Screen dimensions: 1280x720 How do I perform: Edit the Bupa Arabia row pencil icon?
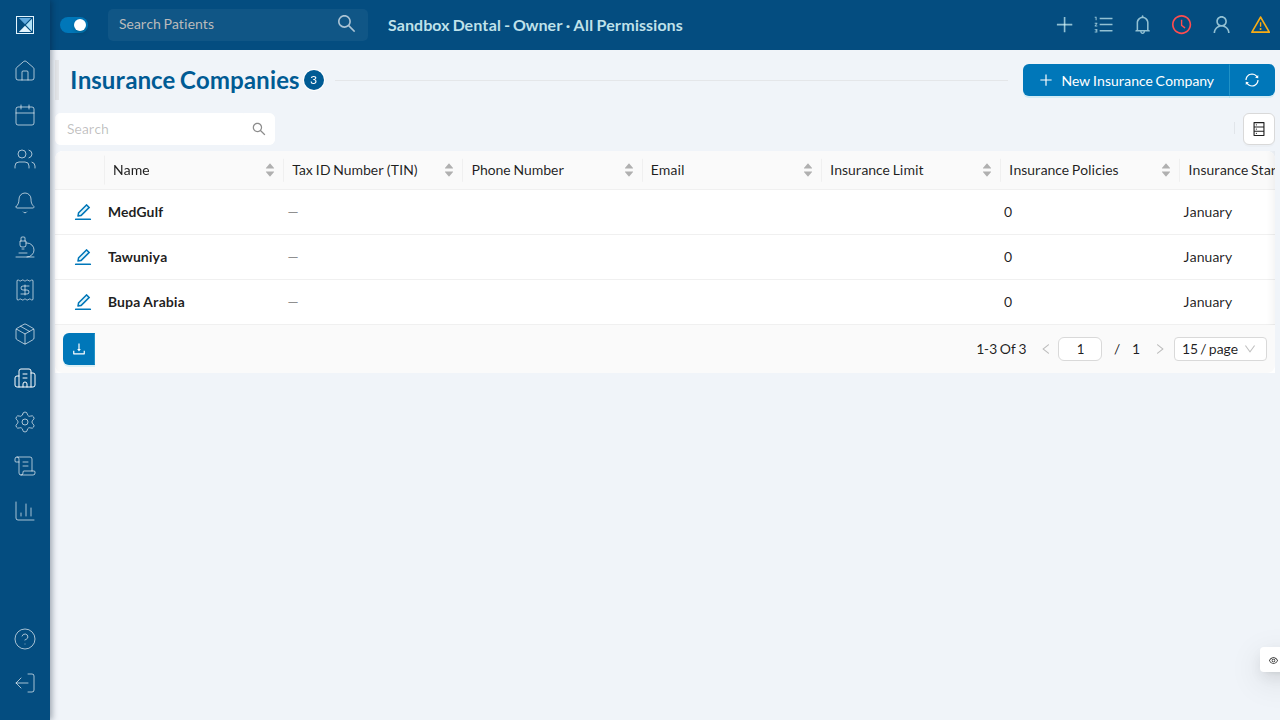(x=83, y=302)
